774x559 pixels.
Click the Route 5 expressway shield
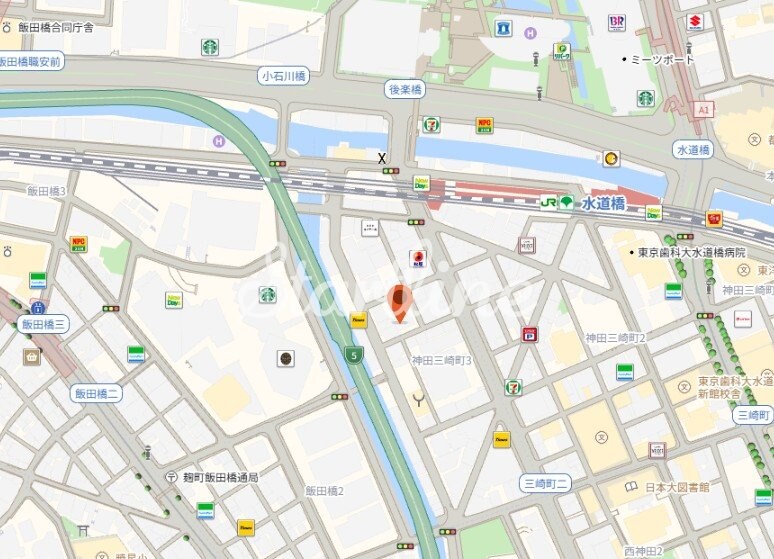[x=354, y=356]
